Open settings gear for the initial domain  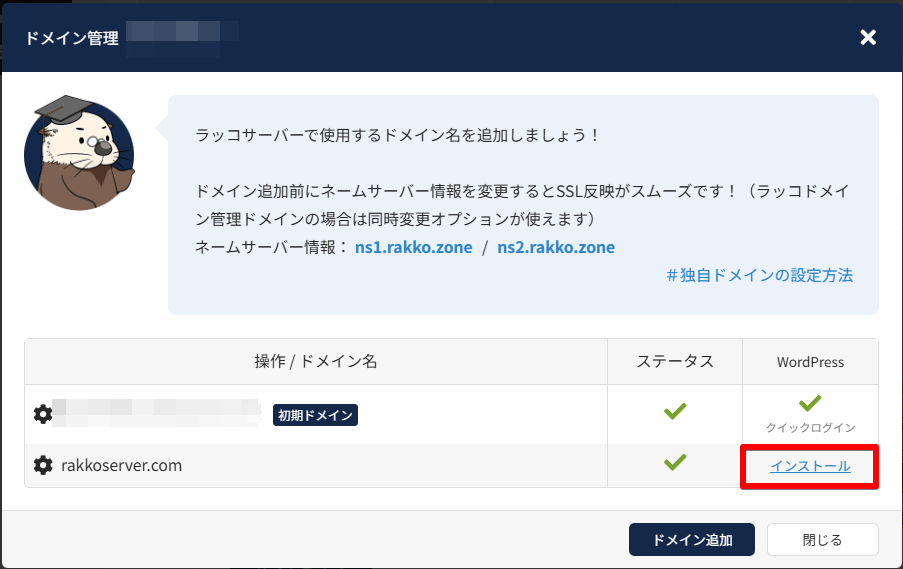(43, 414)
